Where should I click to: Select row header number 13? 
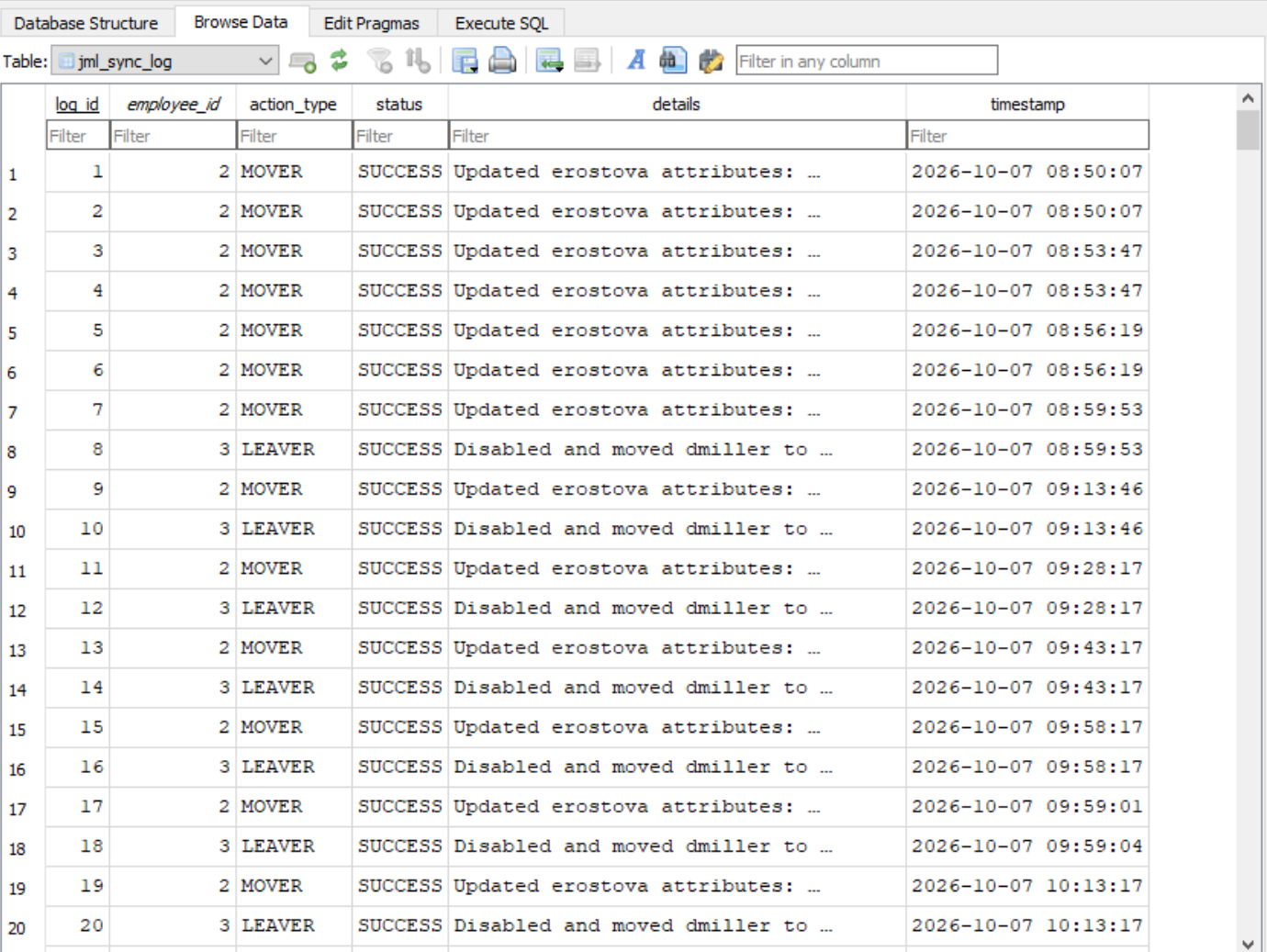(23, 650)
